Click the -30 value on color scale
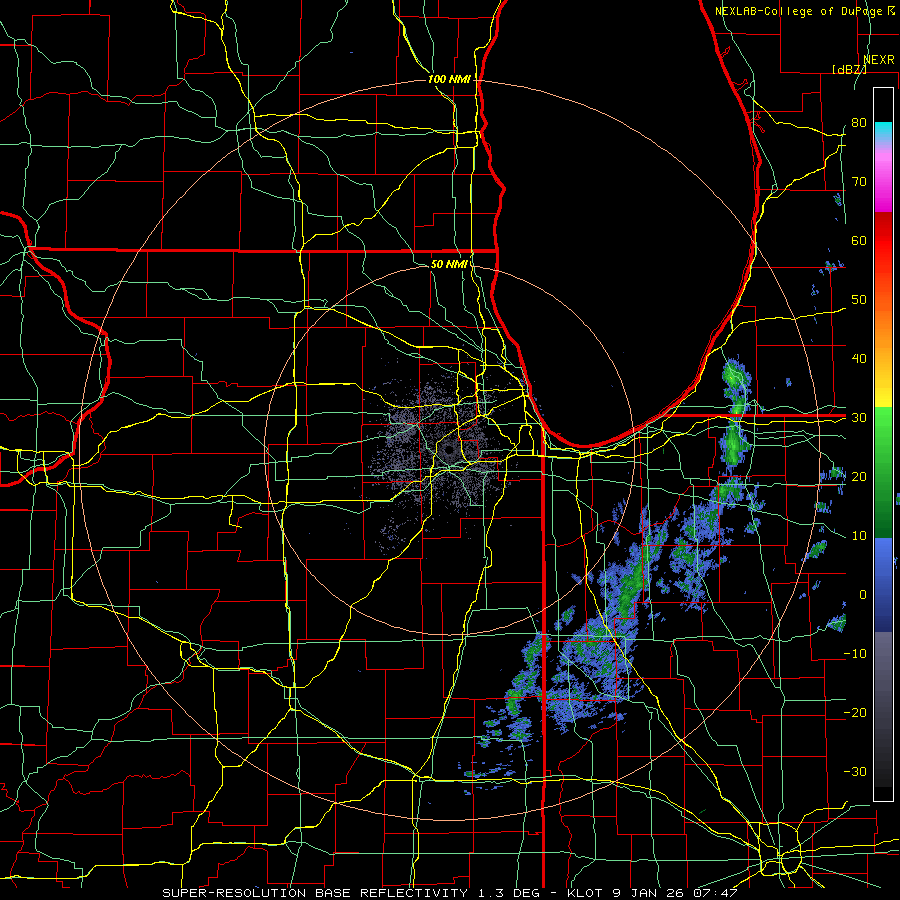The height and width of the screenshot is (900, 900). [x=855, y=772]
